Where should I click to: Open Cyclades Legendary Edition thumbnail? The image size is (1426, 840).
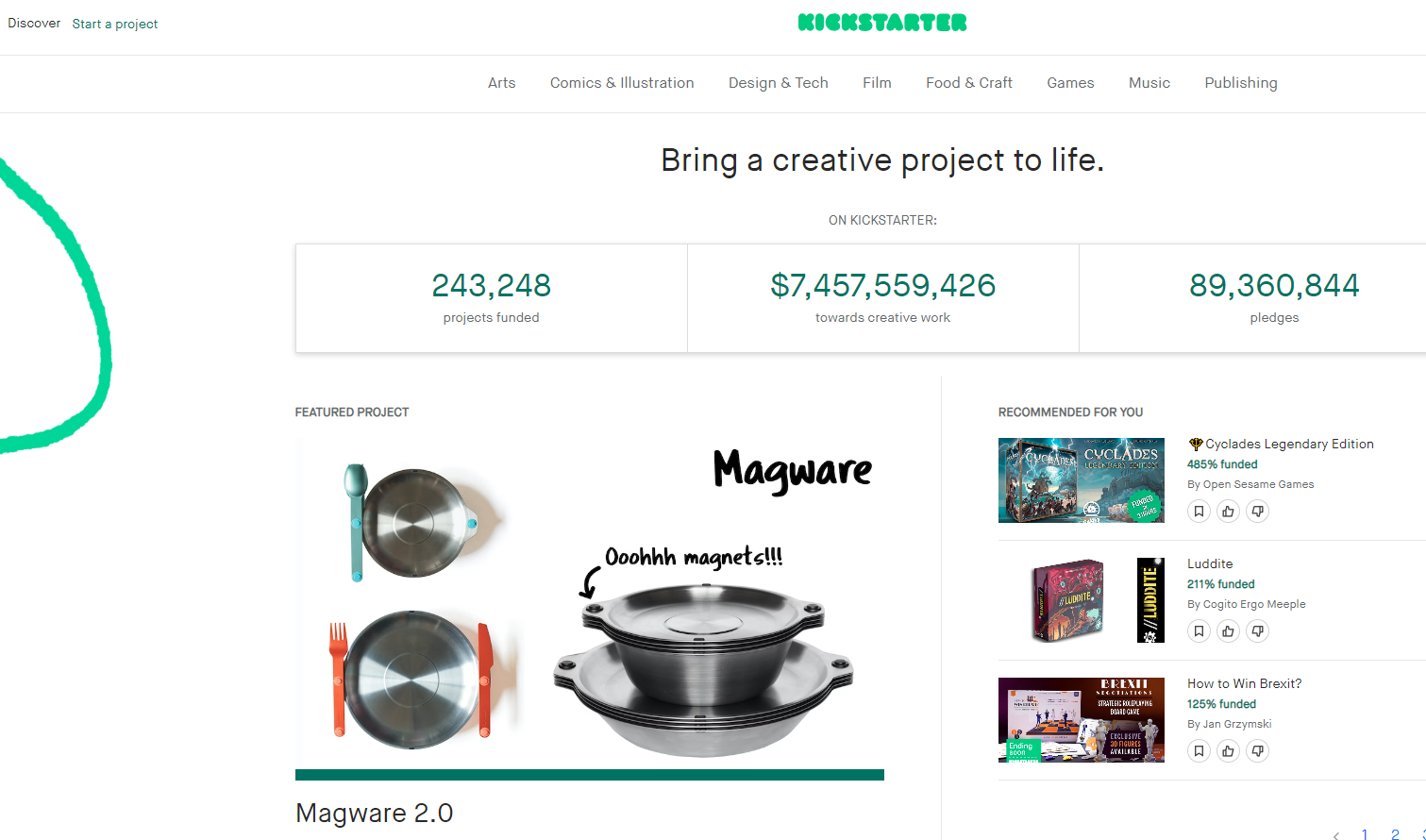1082,480
